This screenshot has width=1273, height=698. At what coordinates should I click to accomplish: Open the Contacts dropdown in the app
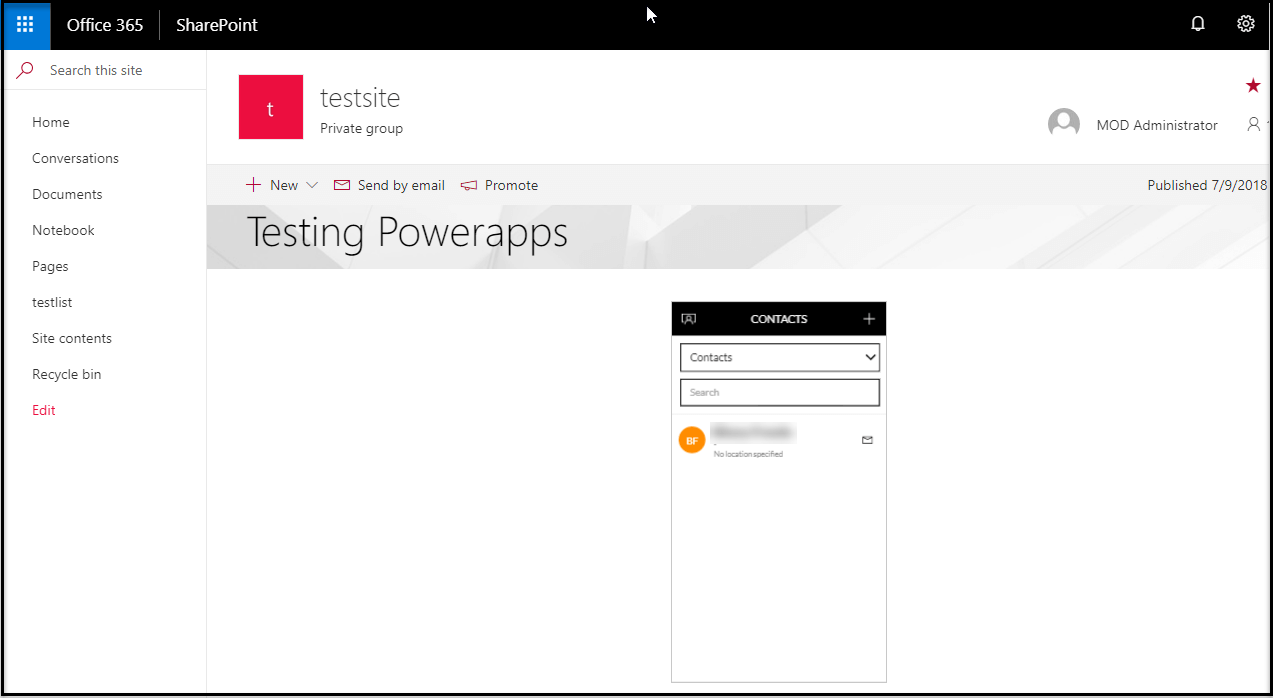tap(779, 357)
